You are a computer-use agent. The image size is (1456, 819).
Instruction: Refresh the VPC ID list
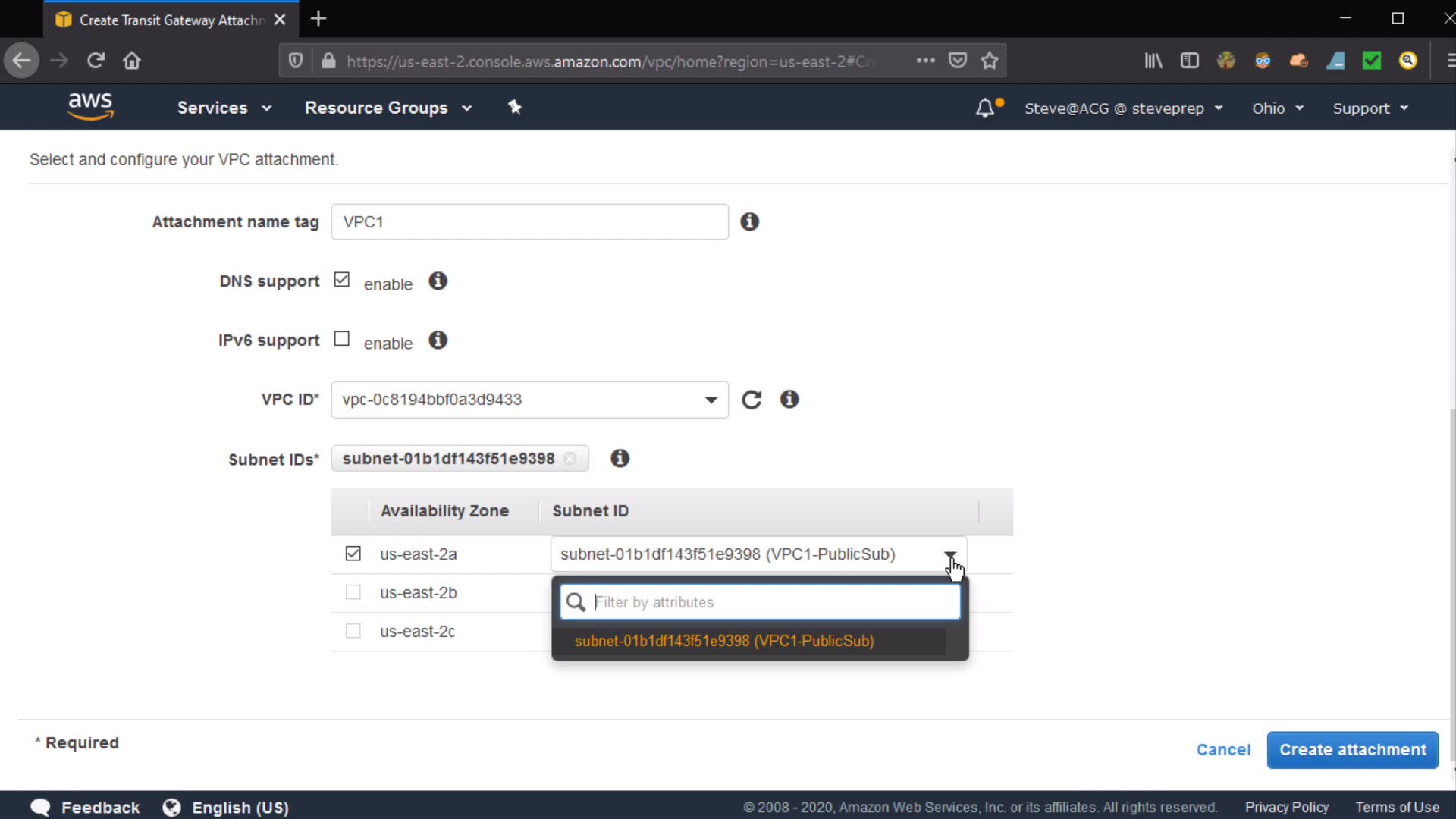[751, 400]
